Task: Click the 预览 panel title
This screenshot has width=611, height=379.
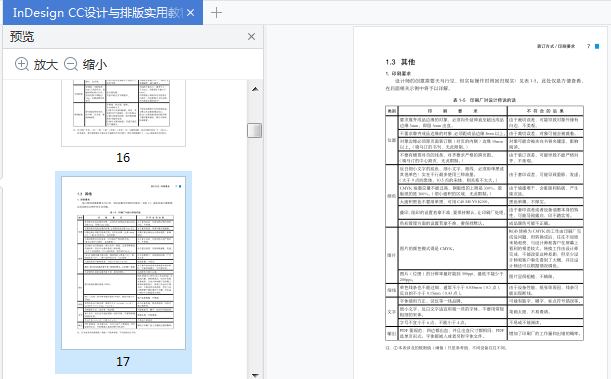Action: 22,37
